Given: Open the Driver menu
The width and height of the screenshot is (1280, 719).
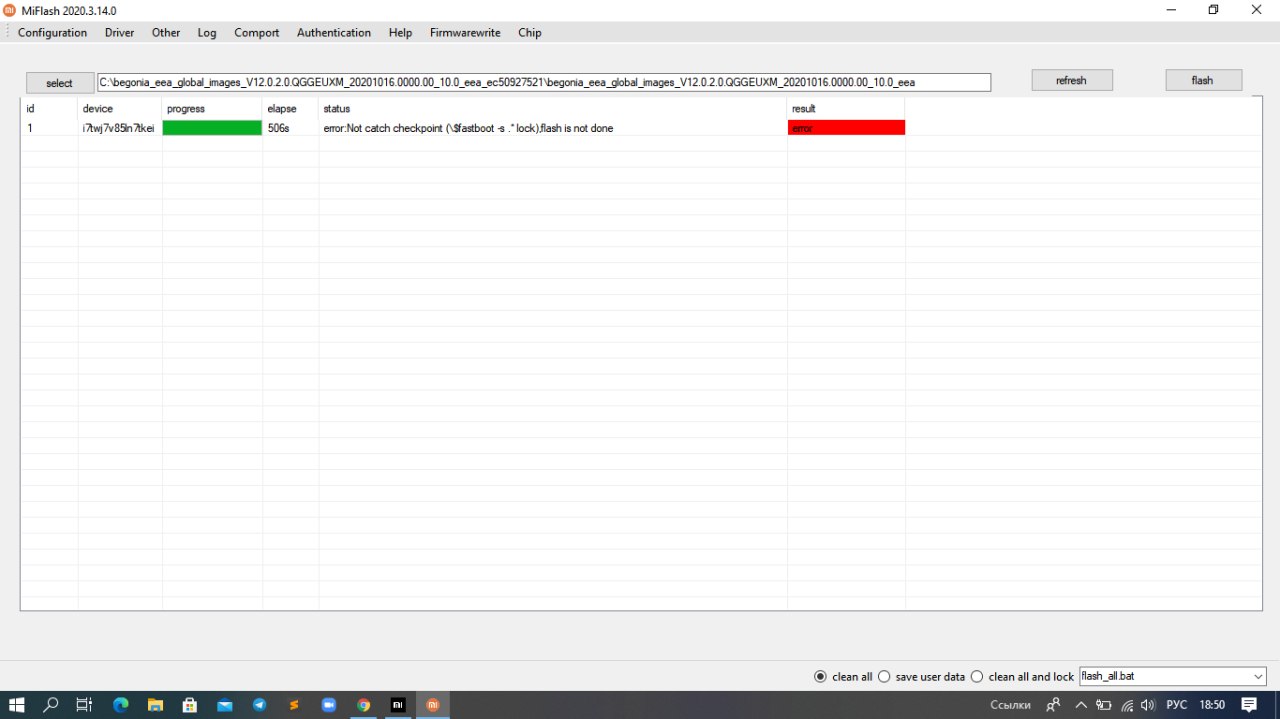Looking at the screenshot, I should 119,32.
